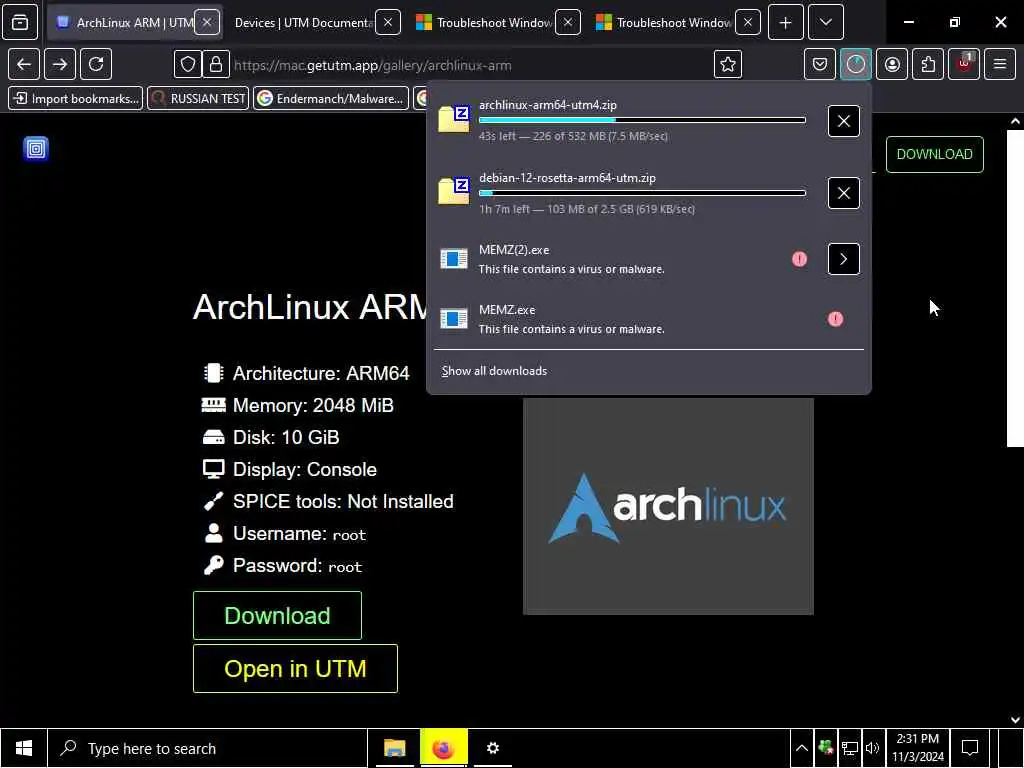Screen dimensions: 1024x768
Task: Expand MEMZ(2).exe download details arrow
Action: pyautogui.click(x=844, y=259)
